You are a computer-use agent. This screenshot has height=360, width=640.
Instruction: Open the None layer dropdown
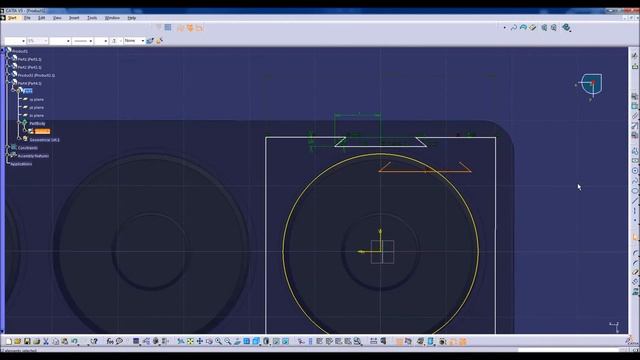pyautogui.click(x=134, y=41)
